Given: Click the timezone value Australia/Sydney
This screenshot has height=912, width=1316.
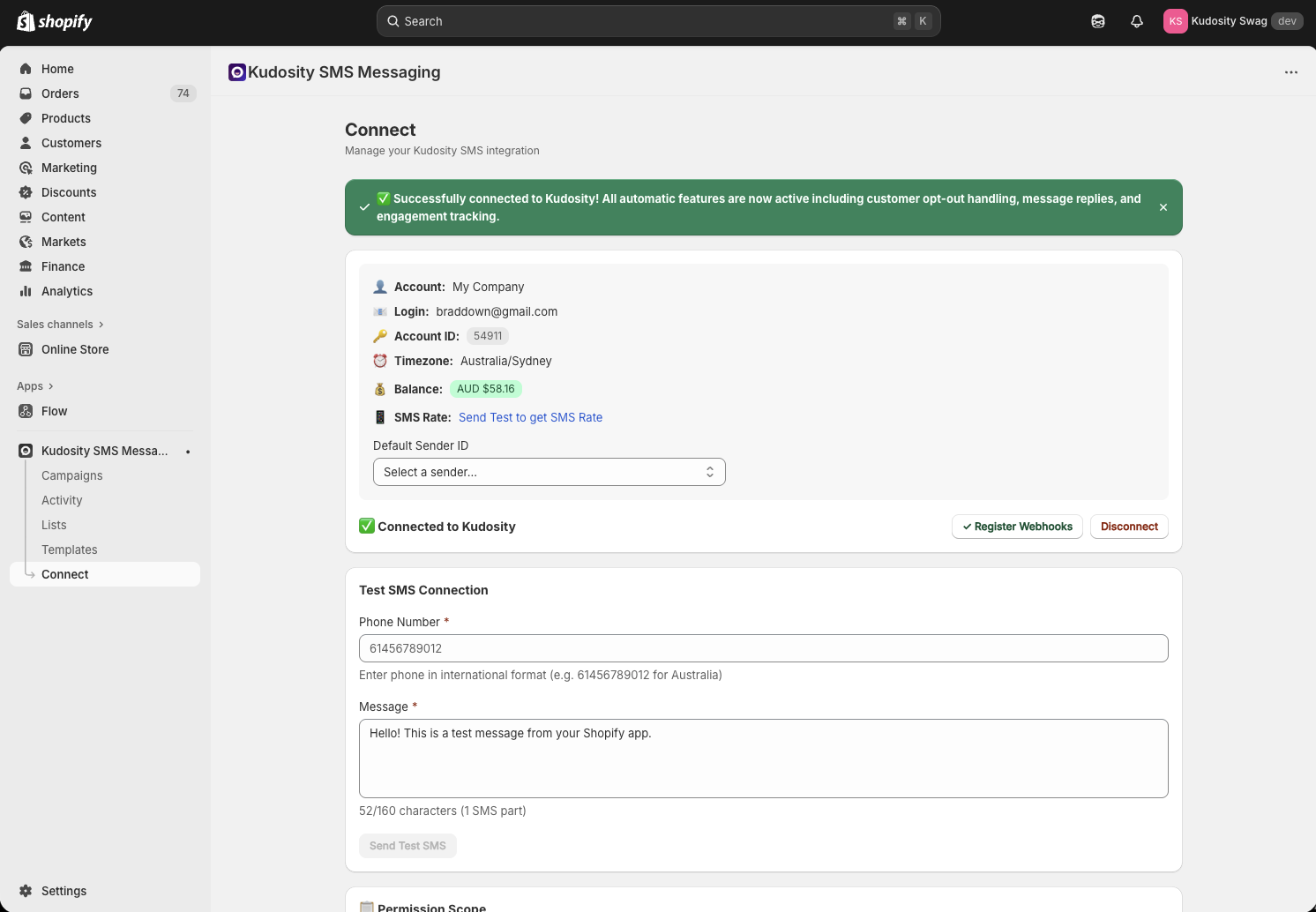Looking at the screenshot, I should coord(506,361).
